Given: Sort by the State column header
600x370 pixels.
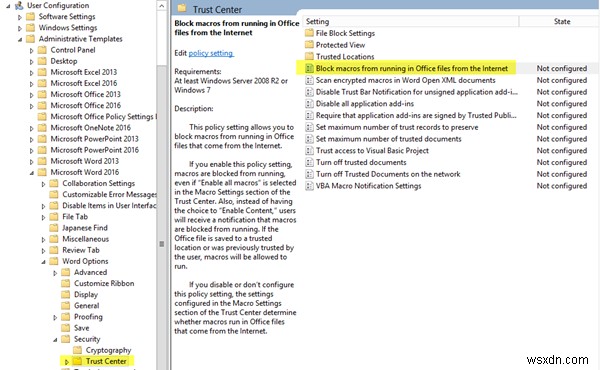Looking at the screenshot, I should [x=559, y=21].
